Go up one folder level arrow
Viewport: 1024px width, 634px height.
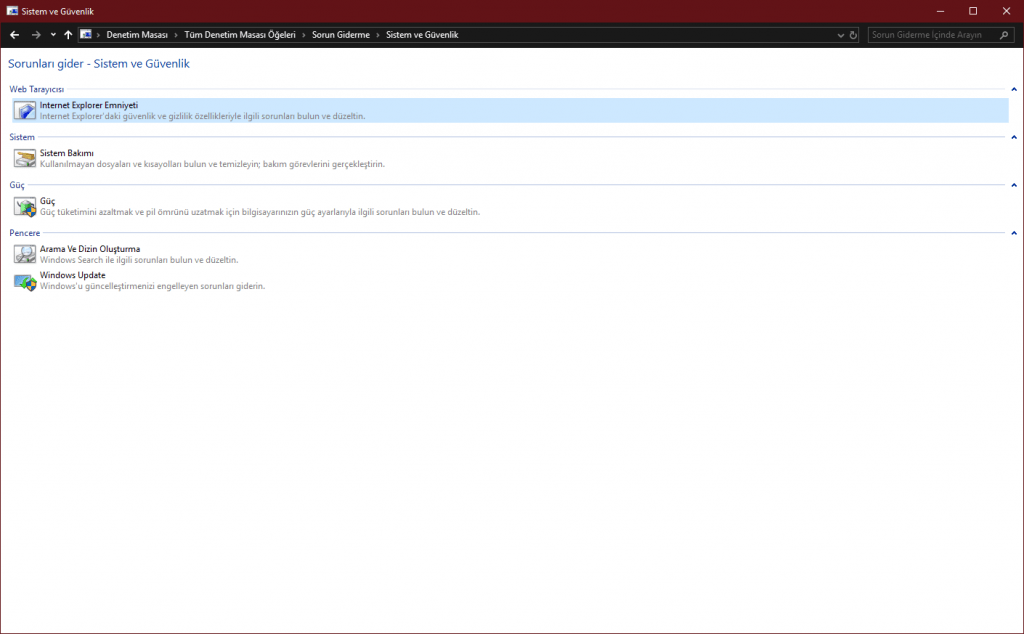pyautogui.click(x=68, y=35)
